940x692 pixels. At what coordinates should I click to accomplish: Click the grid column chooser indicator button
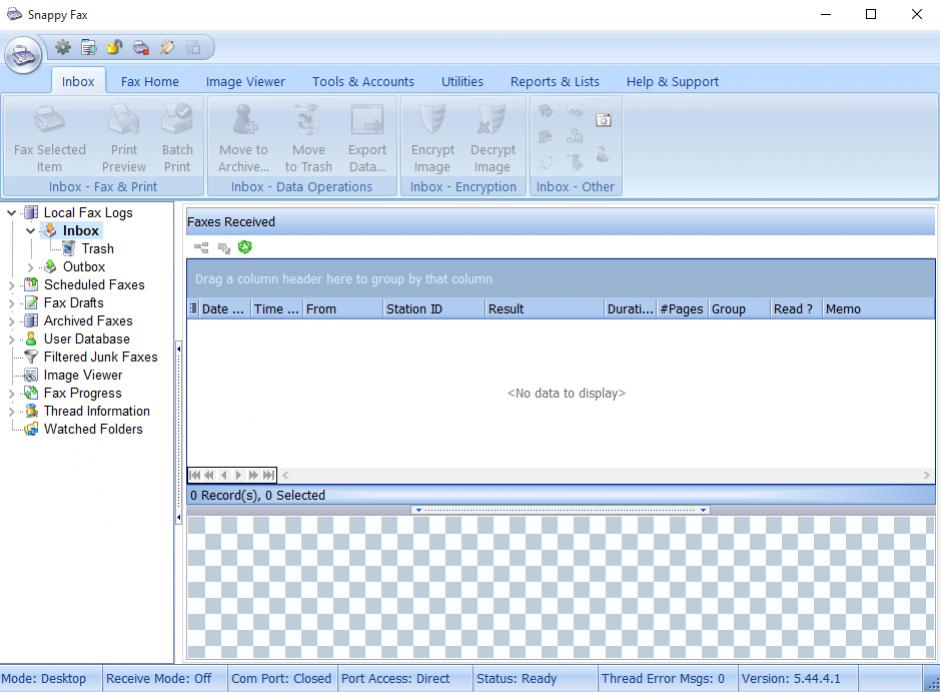click(x=193, y=309)
